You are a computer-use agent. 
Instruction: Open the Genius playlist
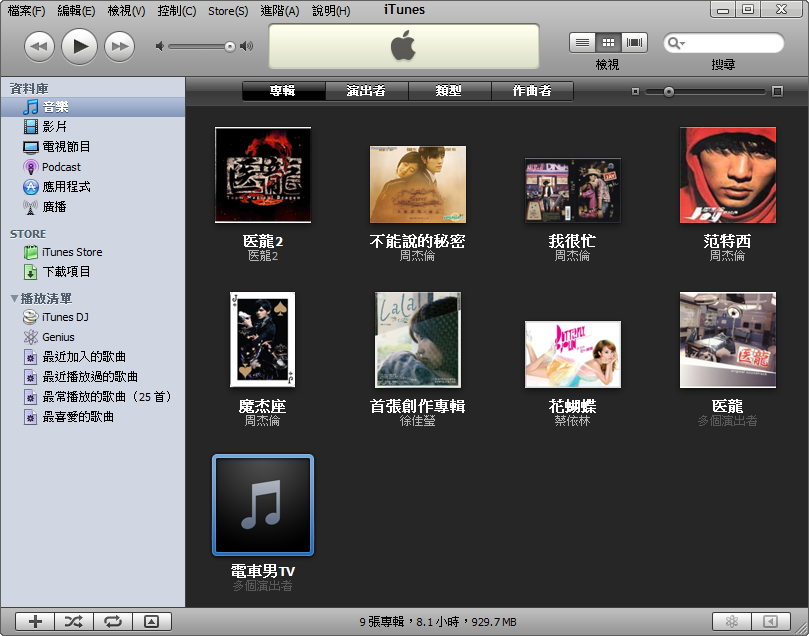(93, 337)
